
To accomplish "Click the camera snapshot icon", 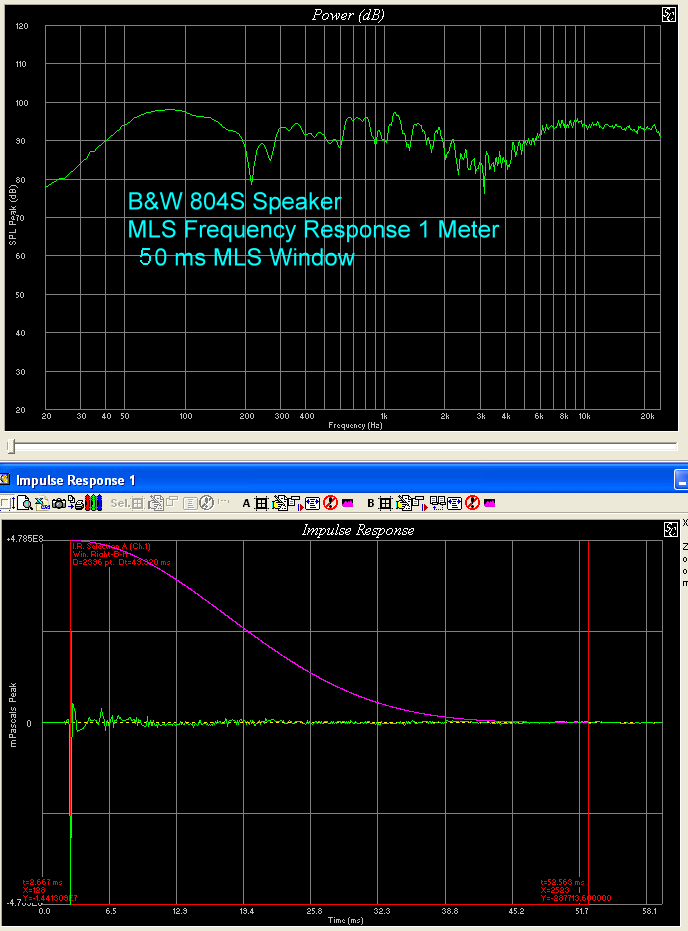I will (x=59, y=504).
